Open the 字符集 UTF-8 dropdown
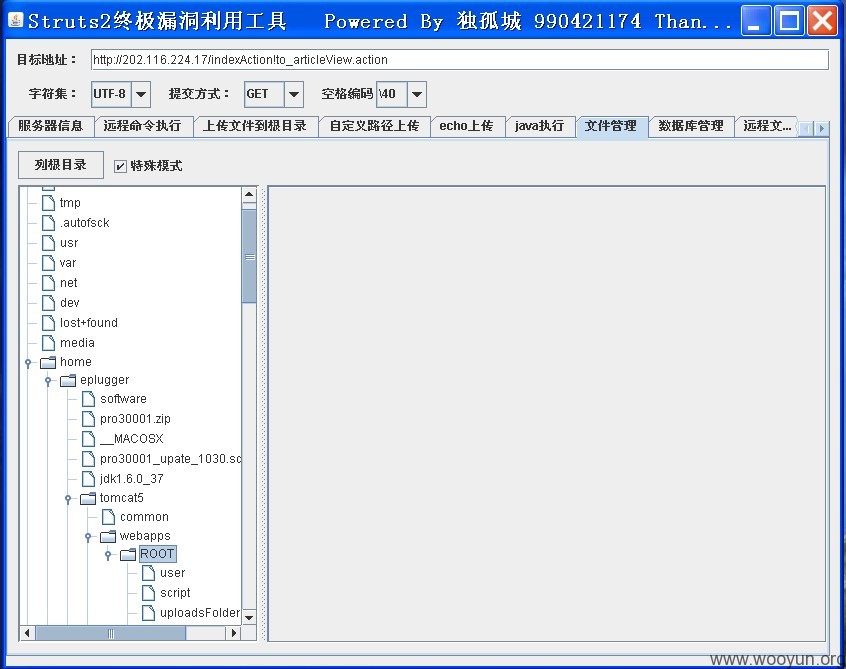Viewport: 846px width, 669px height. click(141, 94)
